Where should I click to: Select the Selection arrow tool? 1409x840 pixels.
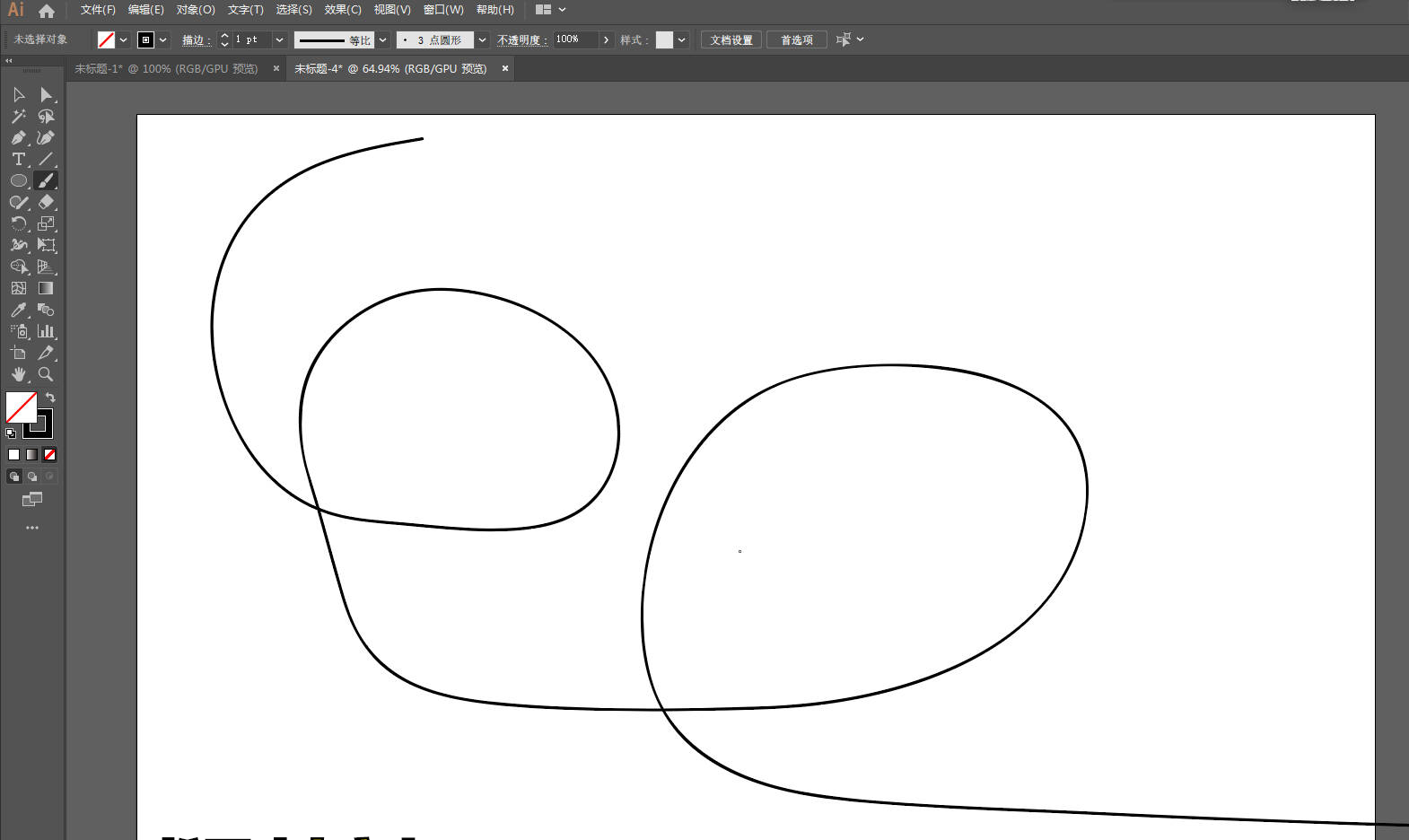point(18,95)
